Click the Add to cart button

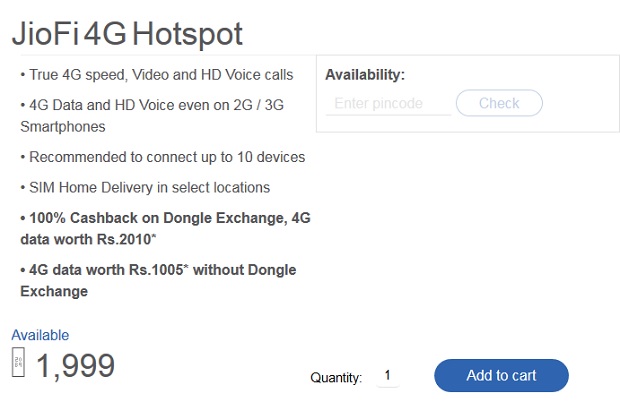(501, 376)
